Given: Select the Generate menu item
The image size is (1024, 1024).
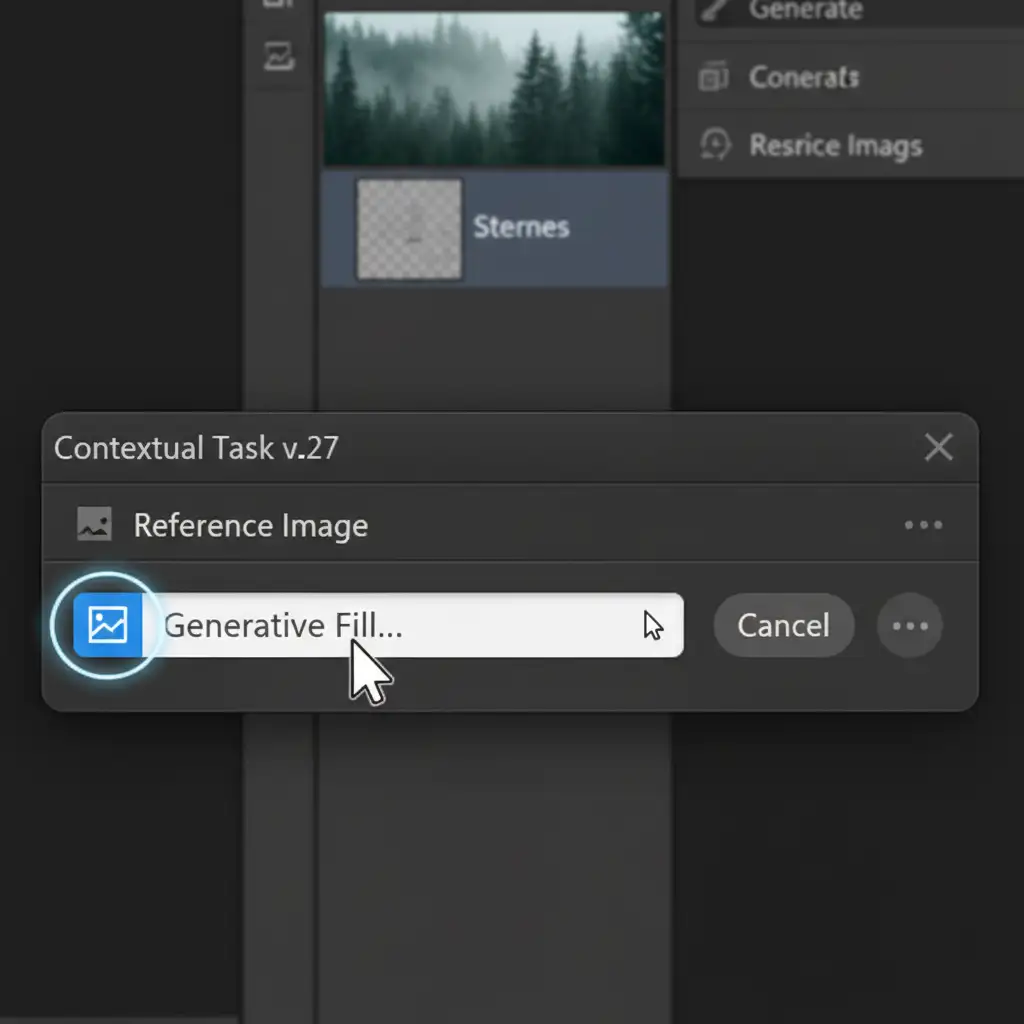Looking at the screenshot, I should pos(805,10).
